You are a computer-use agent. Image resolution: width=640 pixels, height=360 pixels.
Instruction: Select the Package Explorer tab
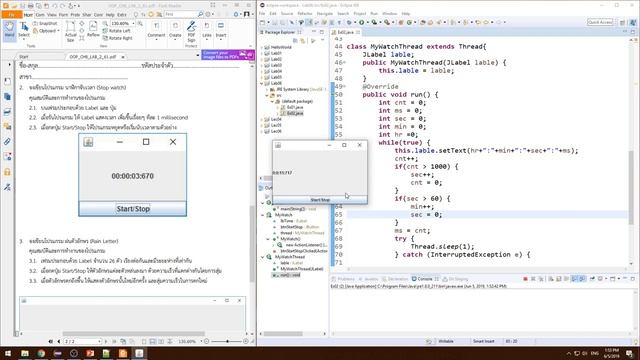point(280,32)
